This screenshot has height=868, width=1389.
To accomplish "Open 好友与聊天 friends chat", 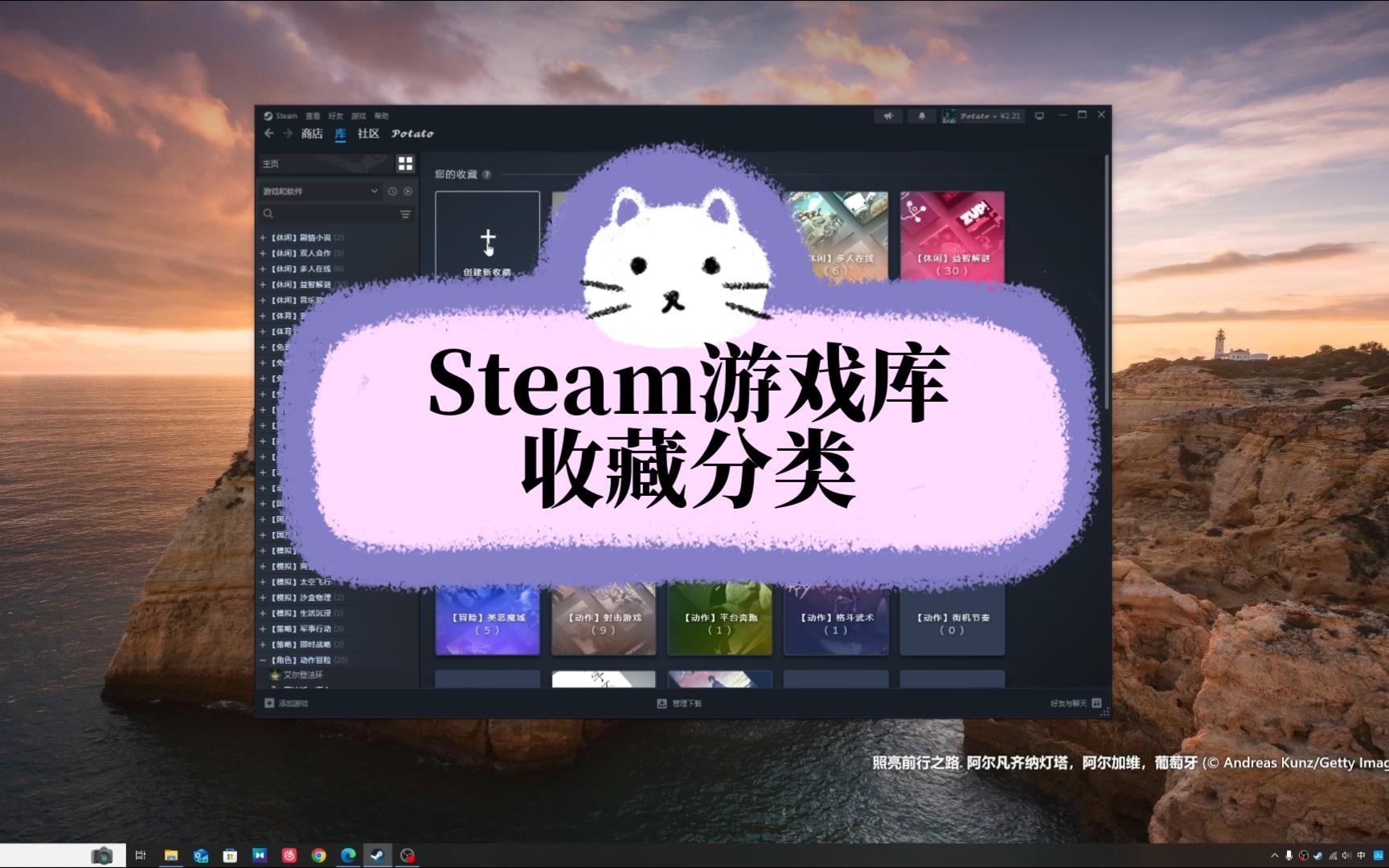I will [x=1076, y=703].
